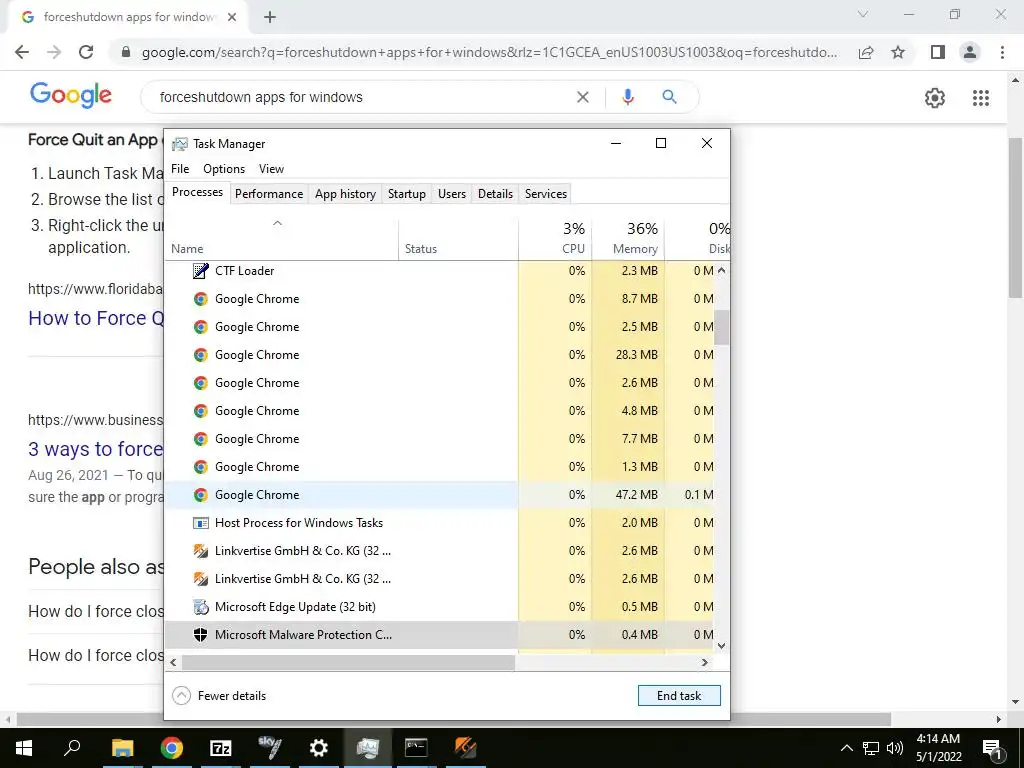Viewport: 1024px width, 768px height.
Task: Open the View menu in Task Manager
Action: click(x=271, y=168)
